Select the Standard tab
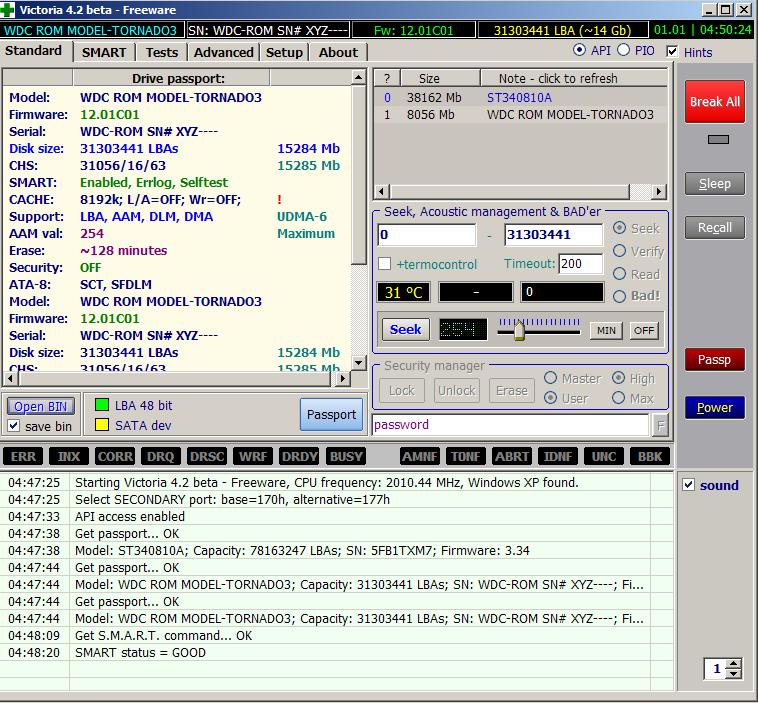758x703 pixels. tap(34, 51)
